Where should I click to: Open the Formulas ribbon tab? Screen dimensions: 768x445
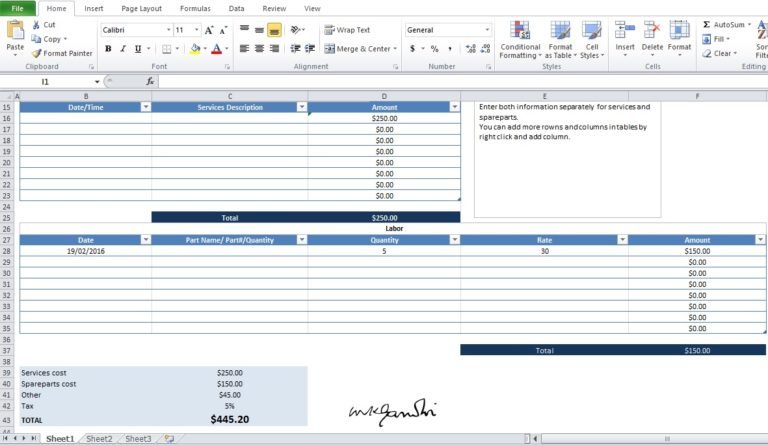pyautogui.click(x=195, y=8)
